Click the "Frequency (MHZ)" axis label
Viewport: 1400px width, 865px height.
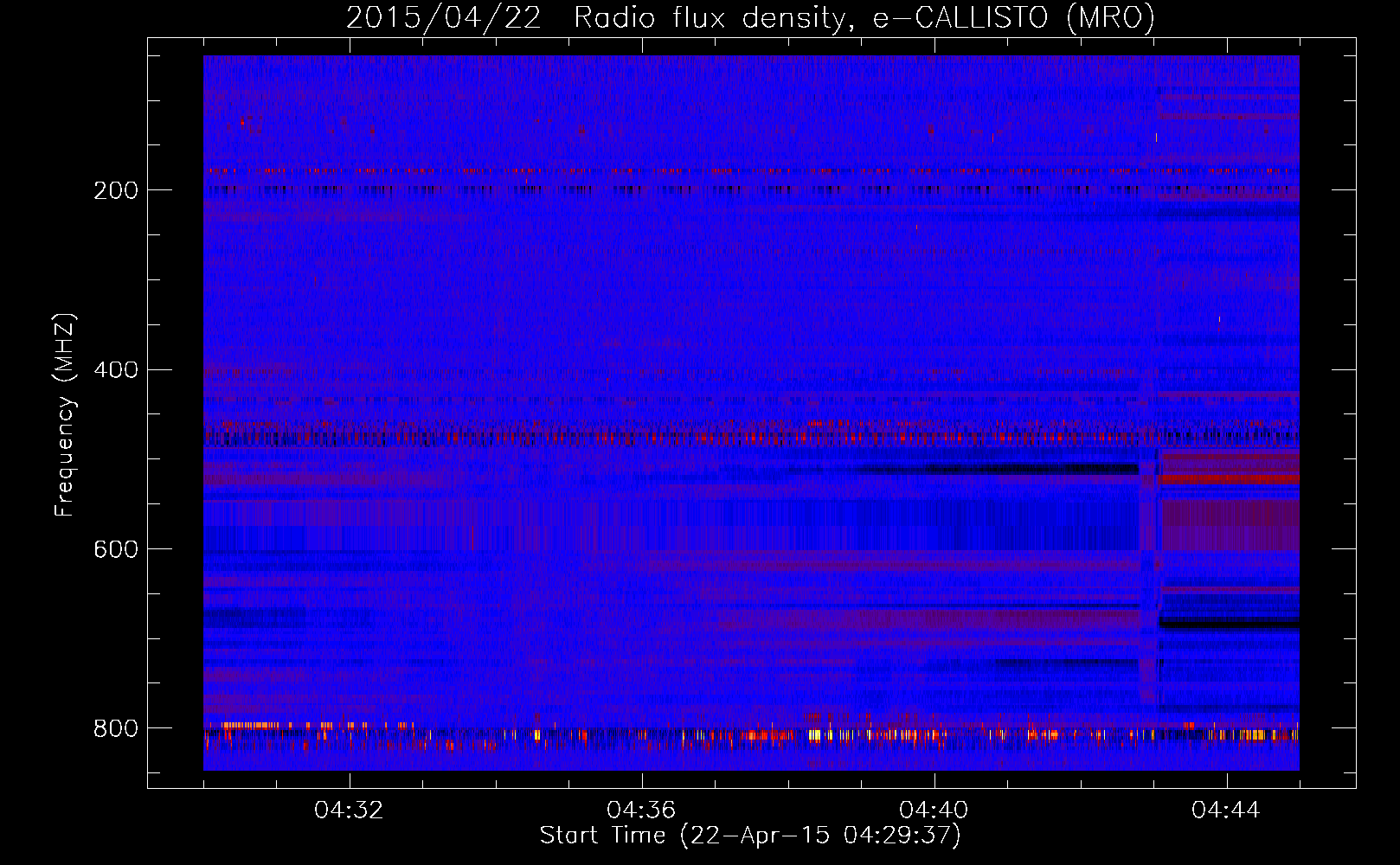tap(65, 415)
